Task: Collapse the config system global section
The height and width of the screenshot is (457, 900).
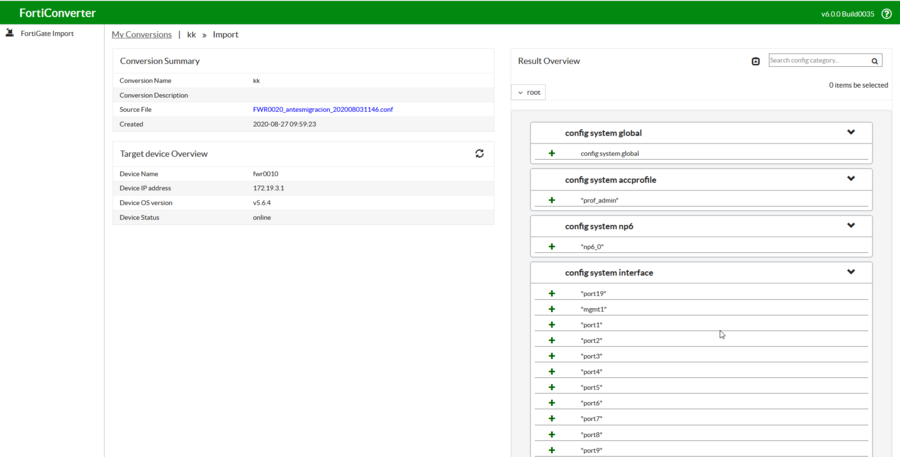Action: pyautogui.click(x=851, y=132)
